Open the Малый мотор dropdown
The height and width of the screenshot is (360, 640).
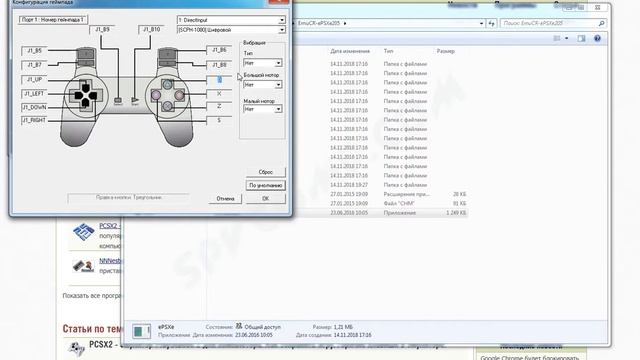click(x=278, y=109)
